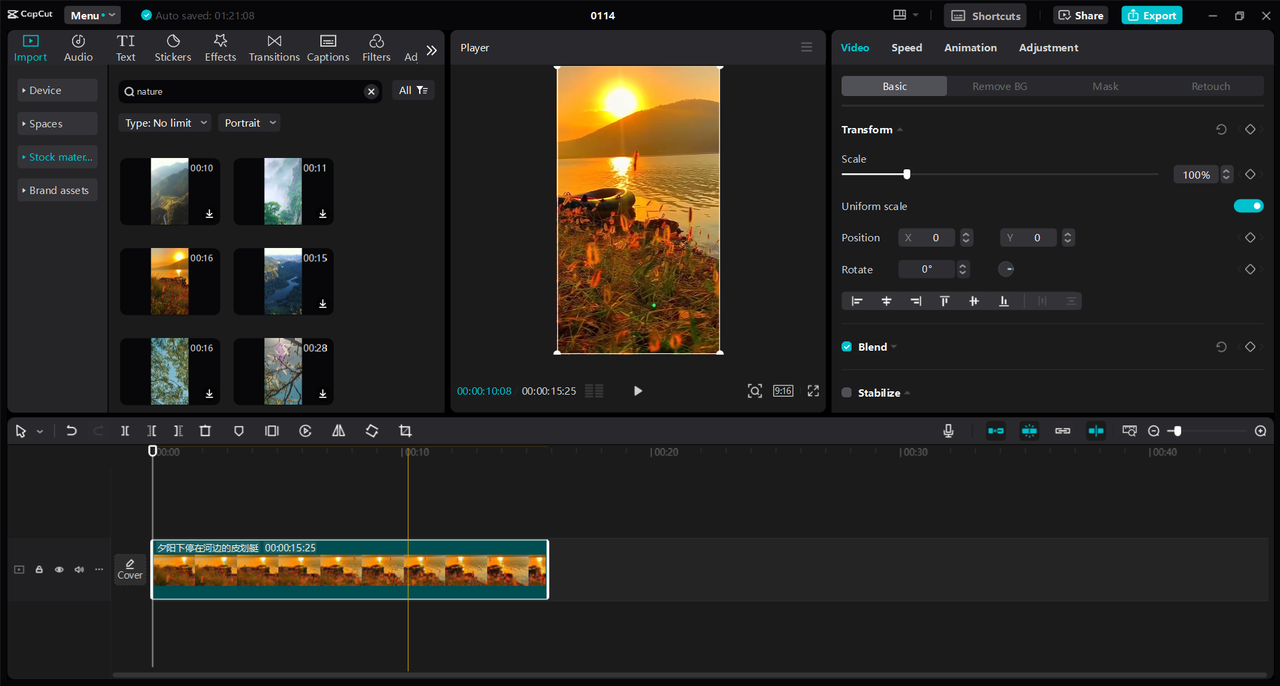Clear the nature search text

tap(371, 91)
